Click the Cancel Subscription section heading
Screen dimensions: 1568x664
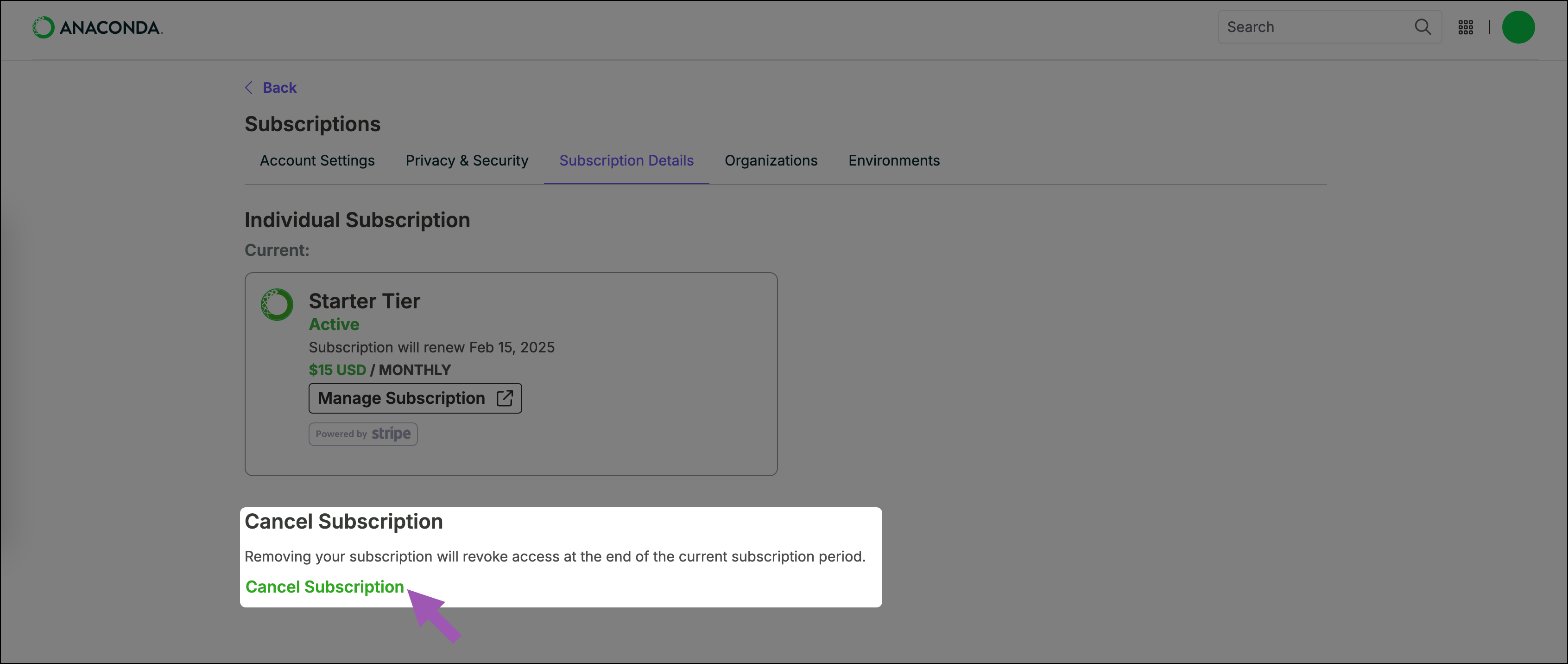pyautogui.click(x=343, y=522)
